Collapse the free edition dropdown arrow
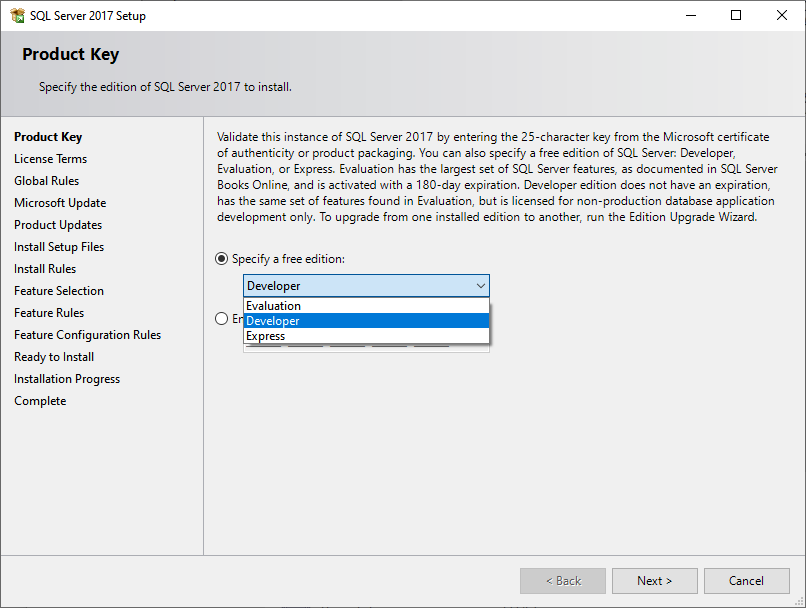The height and width of the screenshot is (608, 806). point(480,286)
